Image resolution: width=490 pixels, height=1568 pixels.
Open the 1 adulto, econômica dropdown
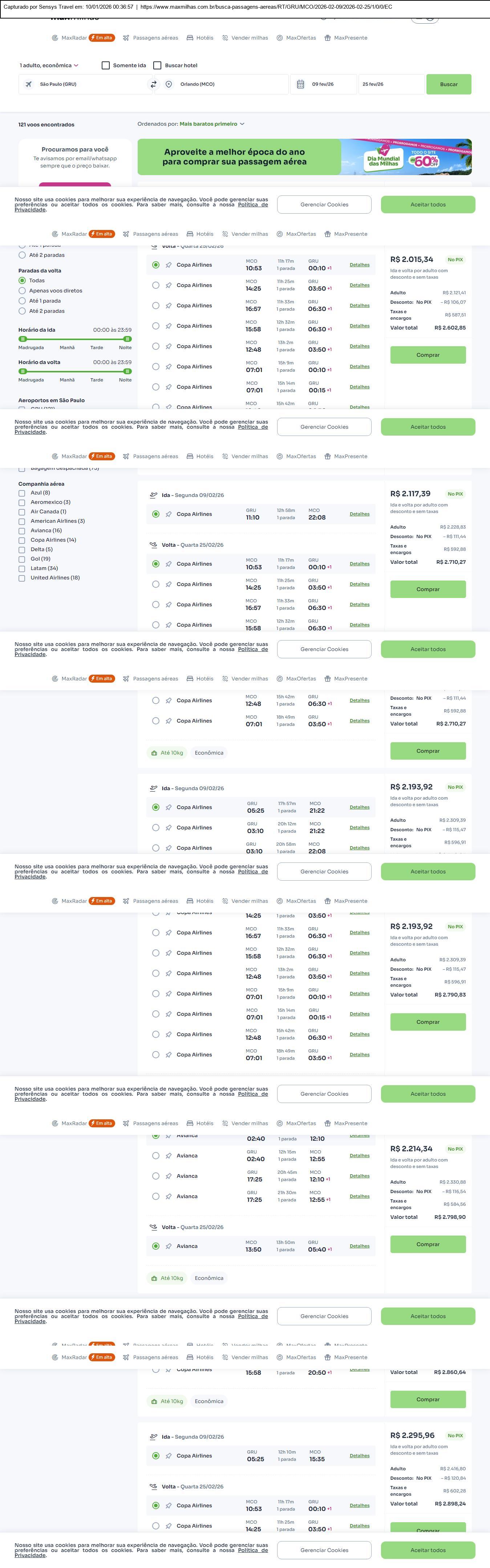click(x=49, y=66)
